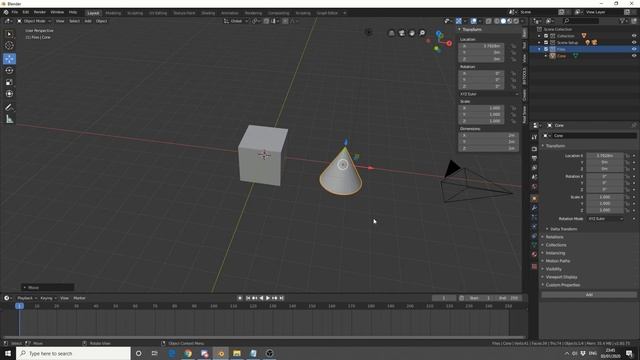Open the Output properties tab icon
Image resolution: width=640 pixels, height=360 pixels.
pyautogui.click(x=534, y=158)
